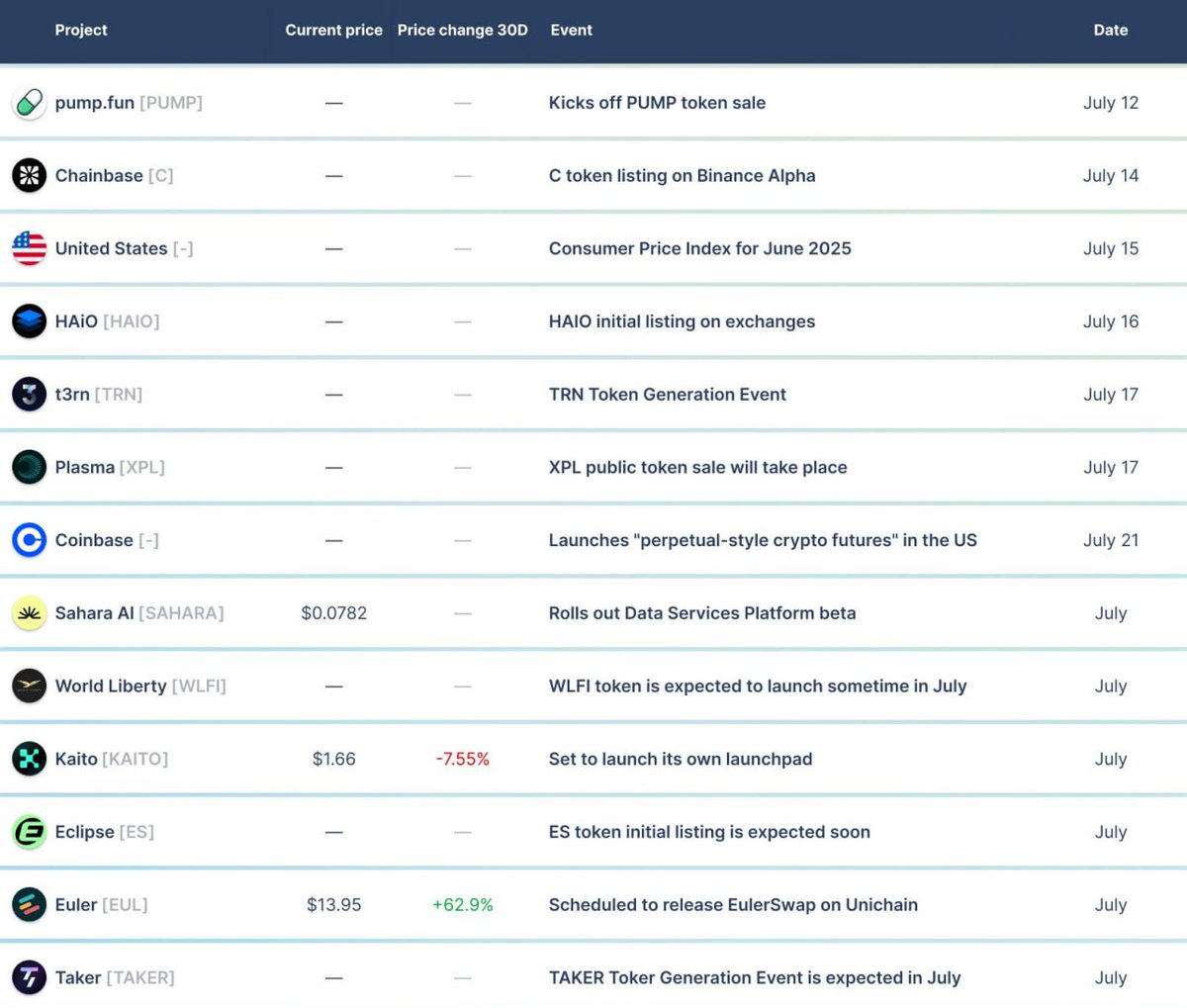The width and height of the screenshot is (1187, 1008).
Task: Sort by Price change 30D header
Action: (x=463, y=30)
